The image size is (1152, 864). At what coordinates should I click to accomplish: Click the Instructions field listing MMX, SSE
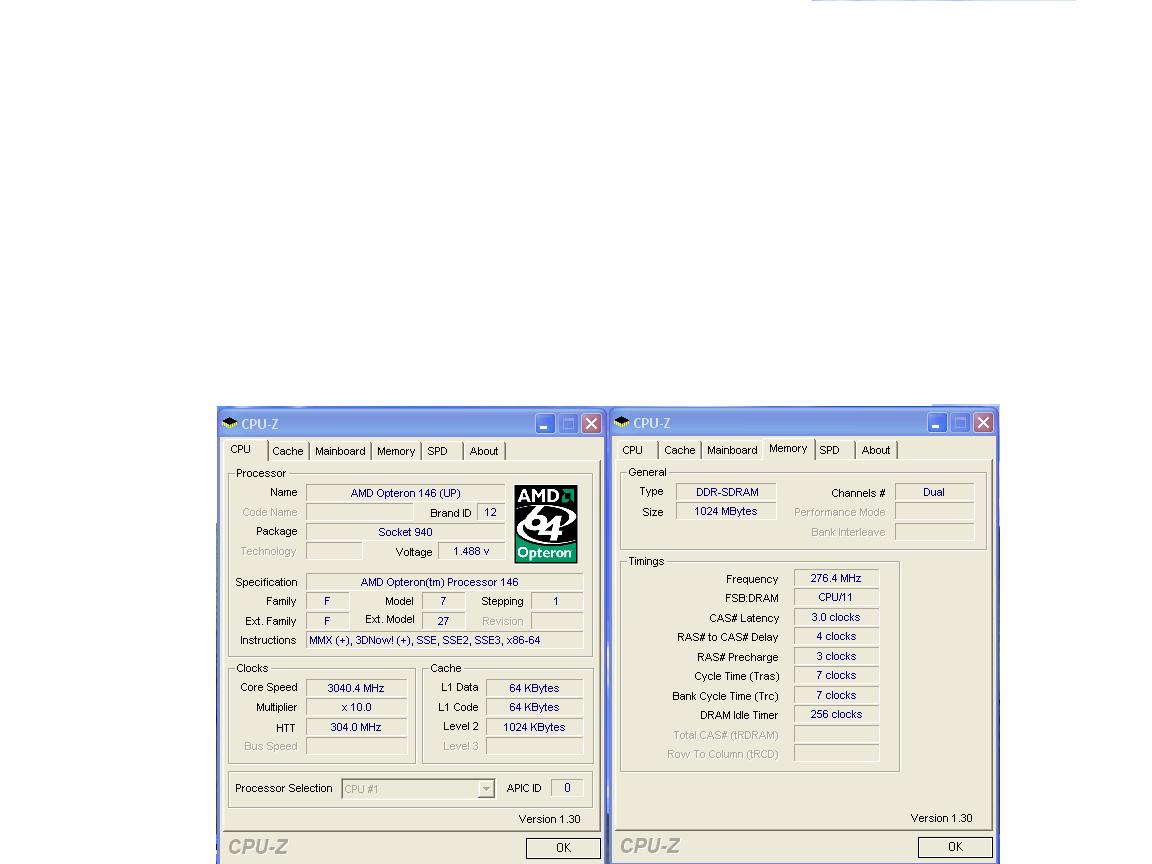(444, 640)
